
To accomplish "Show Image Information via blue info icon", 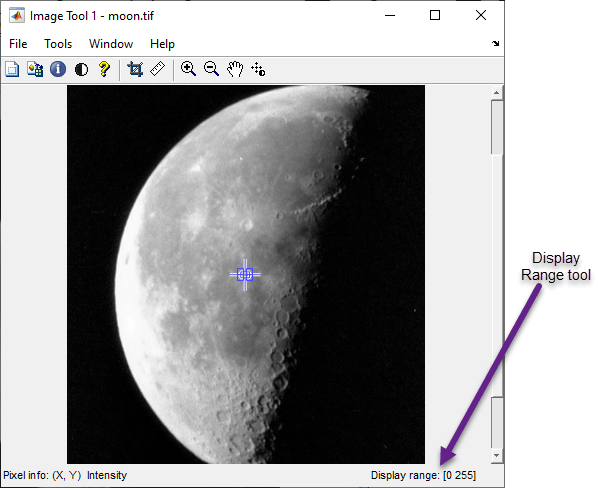I will tap(58, 70).
